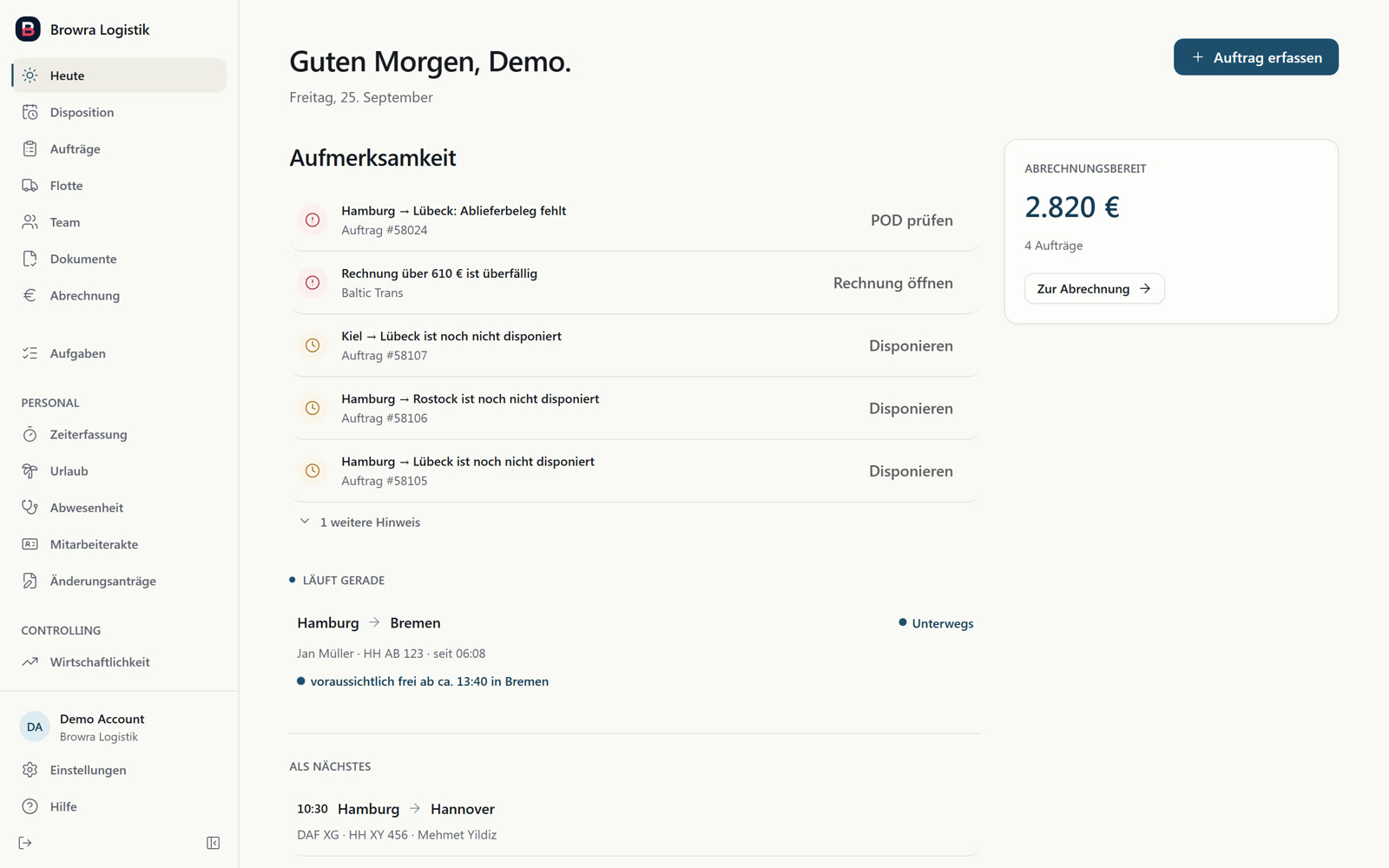Click 'POD prüfen' for Auftrag #58024
Viewport: 1389px width, 868px height.
pos(912,220)
